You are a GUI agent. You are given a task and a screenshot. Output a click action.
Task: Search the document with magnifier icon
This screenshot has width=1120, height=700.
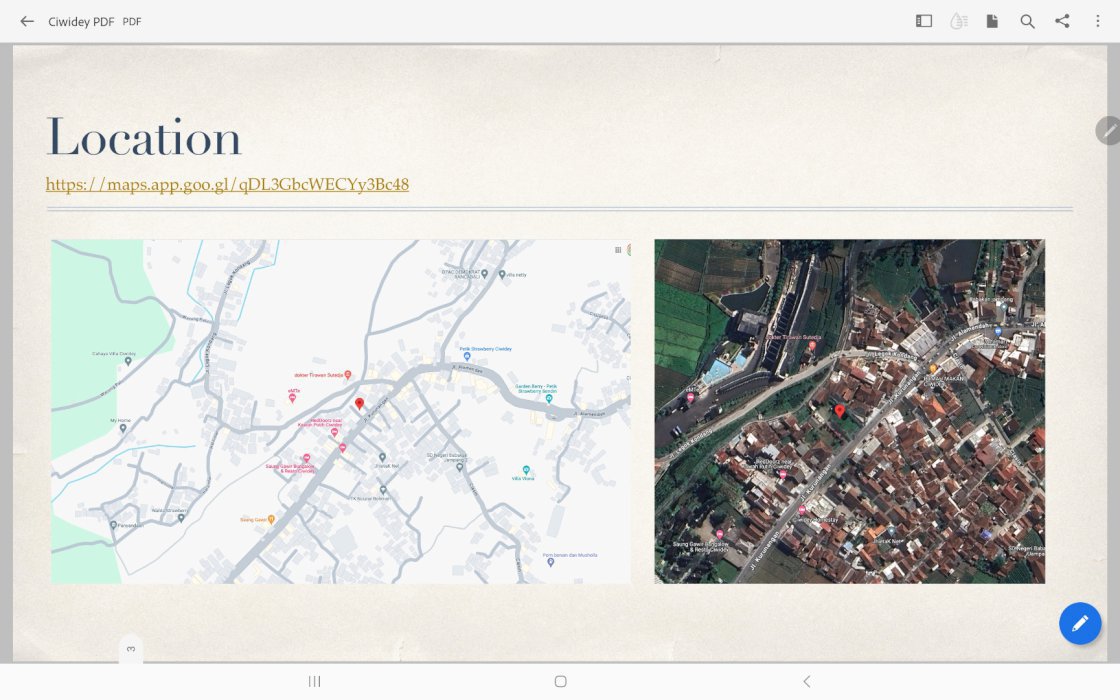tap(1027, 21)
